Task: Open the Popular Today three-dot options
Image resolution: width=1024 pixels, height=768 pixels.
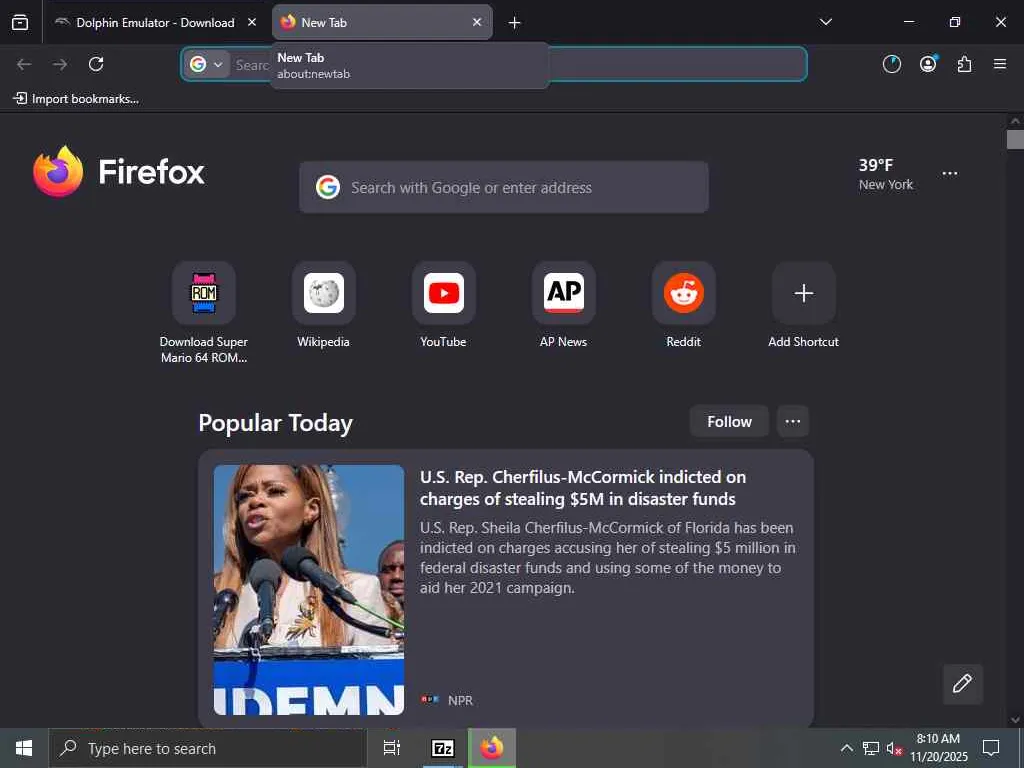Action: tap(793, 422)
